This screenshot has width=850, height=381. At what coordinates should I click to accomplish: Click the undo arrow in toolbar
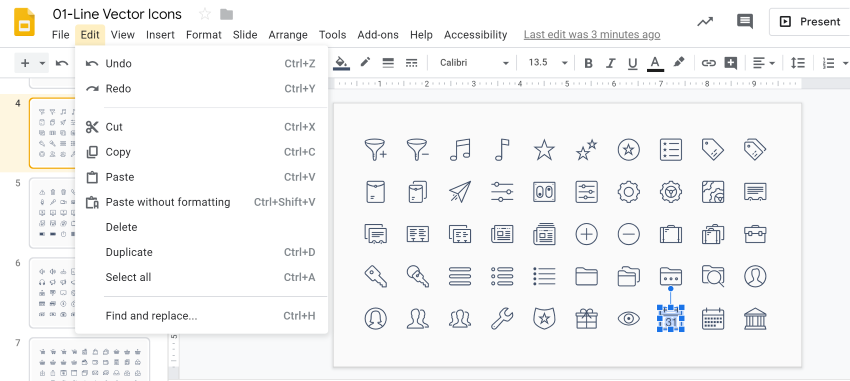pos(62,63)
